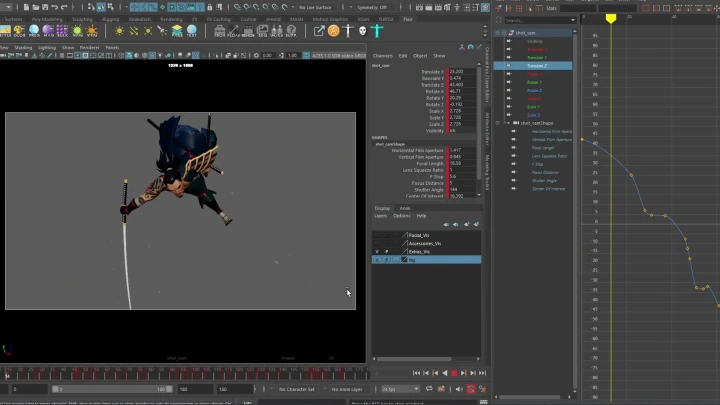The width and height of the screenshot is (720, 405).
Task: Click the directional light arrows shelf icon
Action: click(x=134, y=31)
